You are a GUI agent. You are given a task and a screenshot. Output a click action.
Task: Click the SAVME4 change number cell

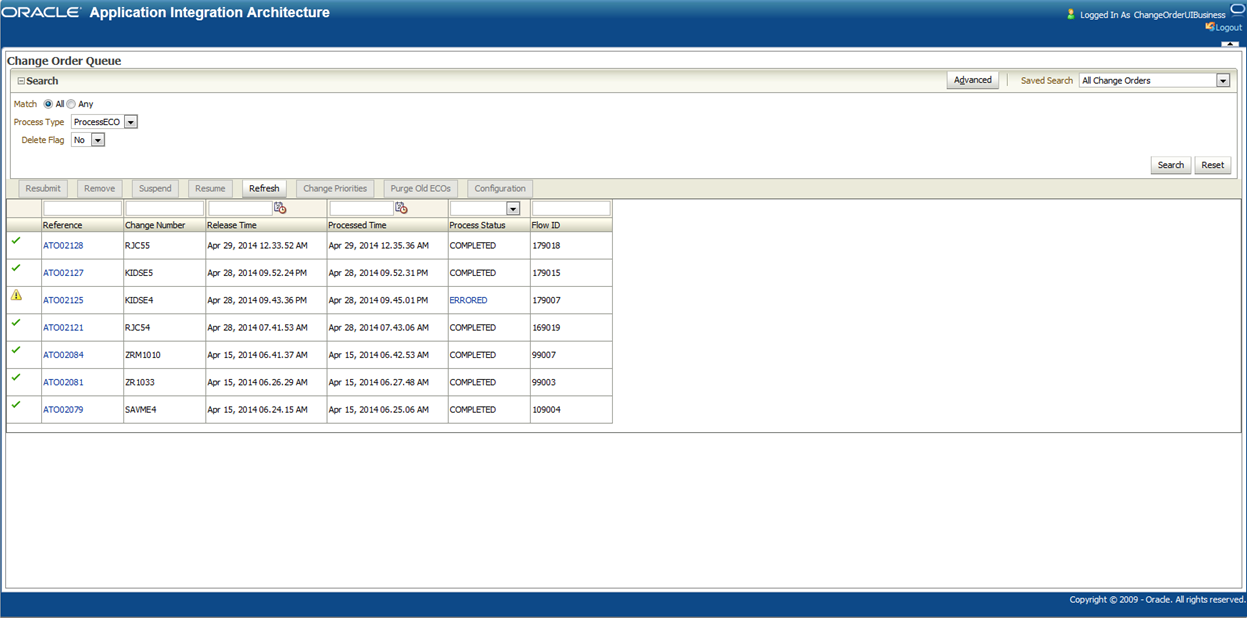point(164,410)
